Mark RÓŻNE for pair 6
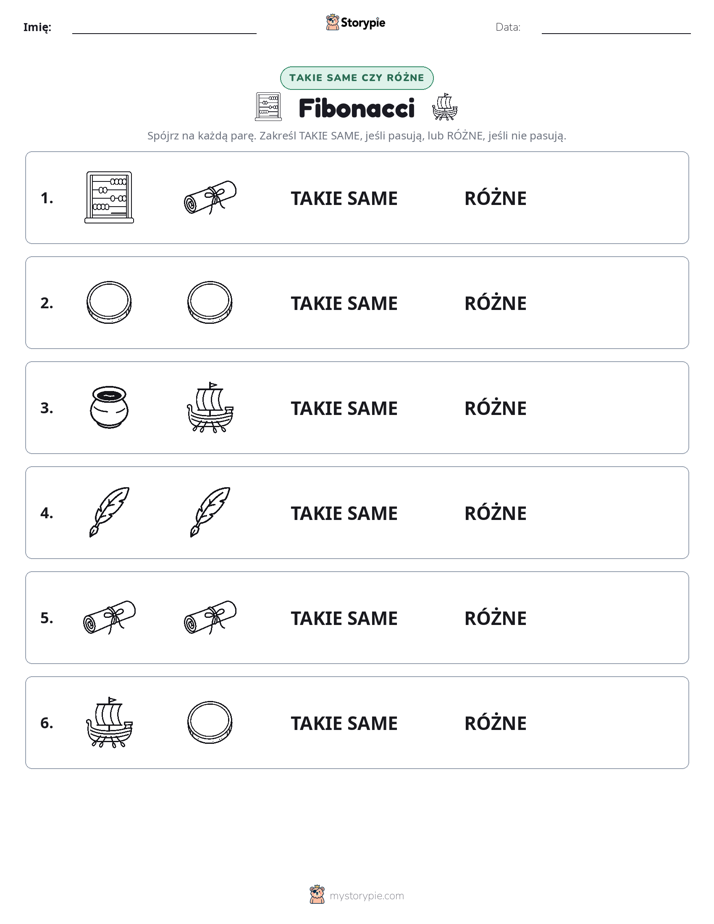This screenshot has width=714, height=924. (495, 723)
